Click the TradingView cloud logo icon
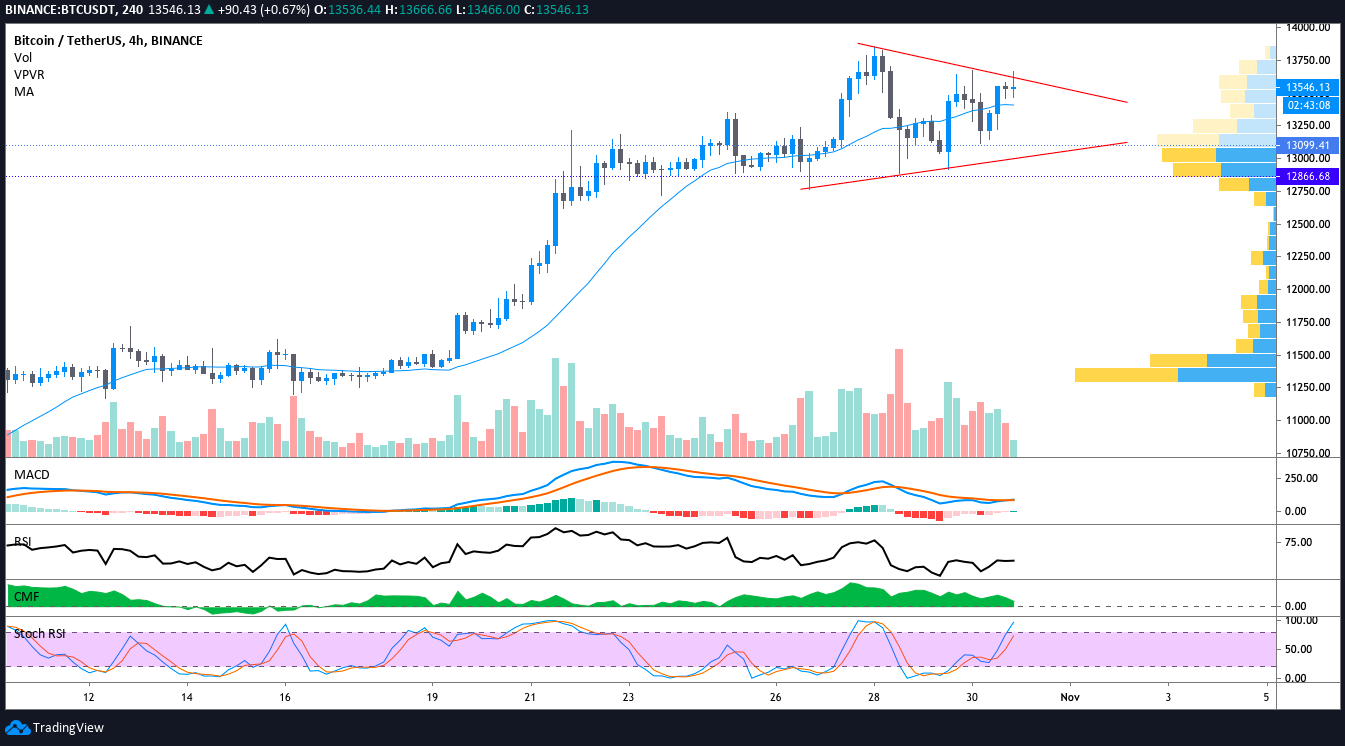Image resolution: width=1345 pixels, height=746 pixels. (x=18, y=727)
